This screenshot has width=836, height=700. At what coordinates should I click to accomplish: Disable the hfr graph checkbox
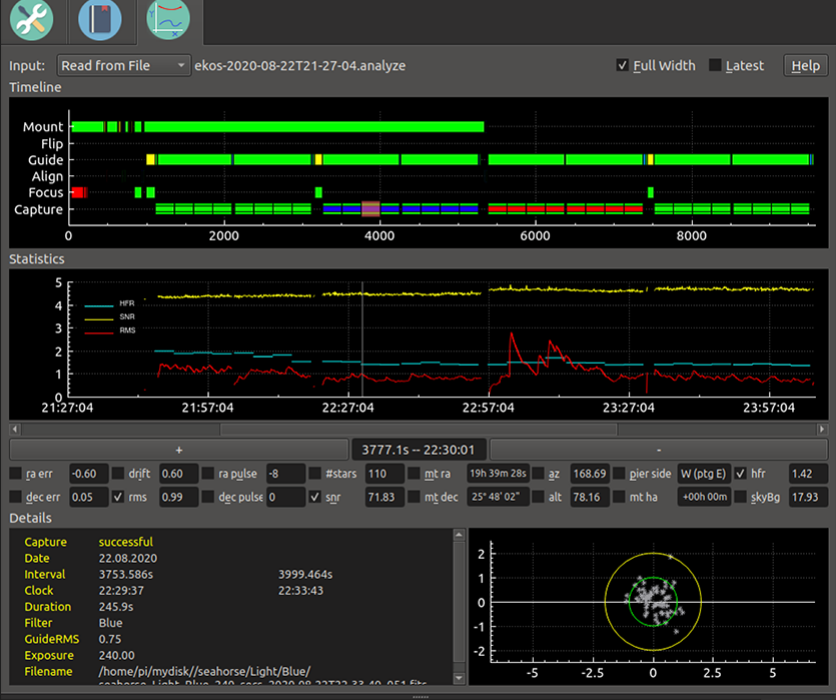tap(741, 473)
